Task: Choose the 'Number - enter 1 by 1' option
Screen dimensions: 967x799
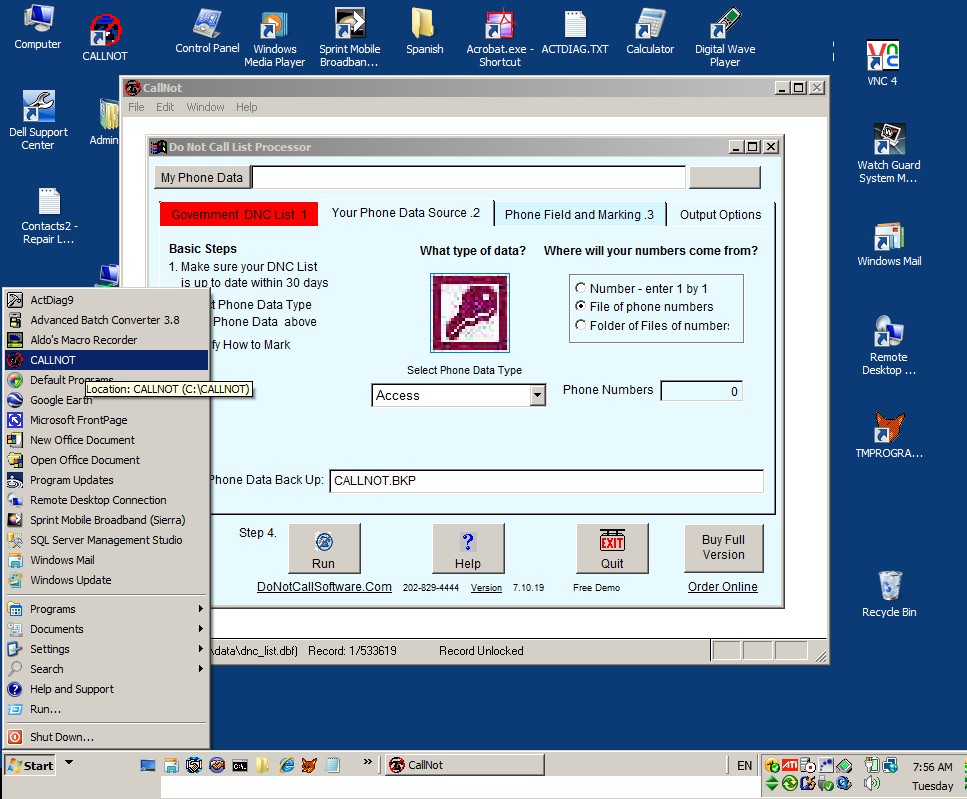Action: [x=580, y=288]
